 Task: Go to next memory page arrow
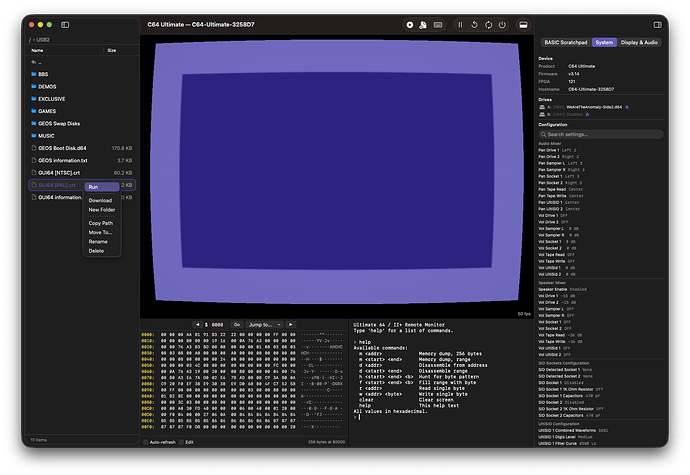tap(290, 324)
